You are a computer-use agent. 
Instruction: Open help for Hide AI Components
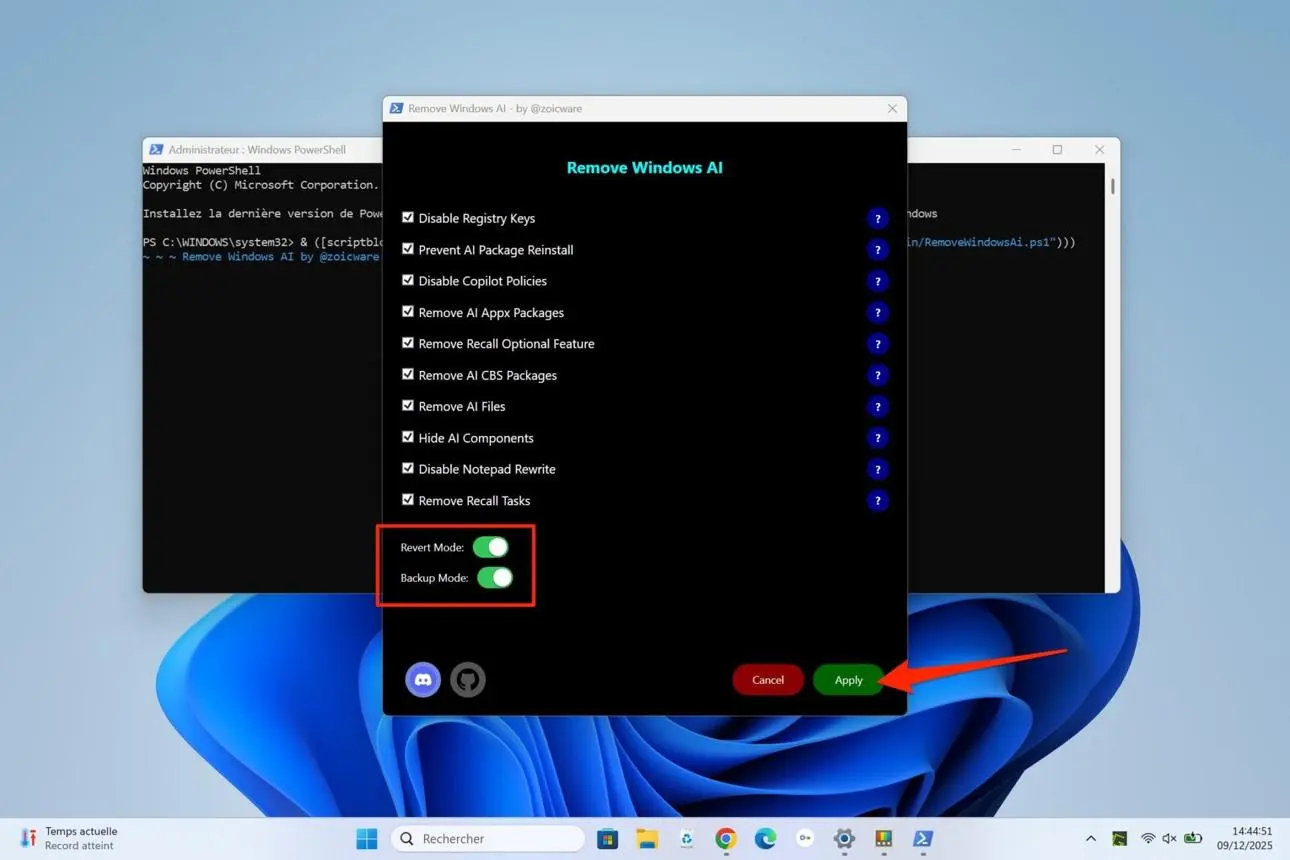point(877,438)
